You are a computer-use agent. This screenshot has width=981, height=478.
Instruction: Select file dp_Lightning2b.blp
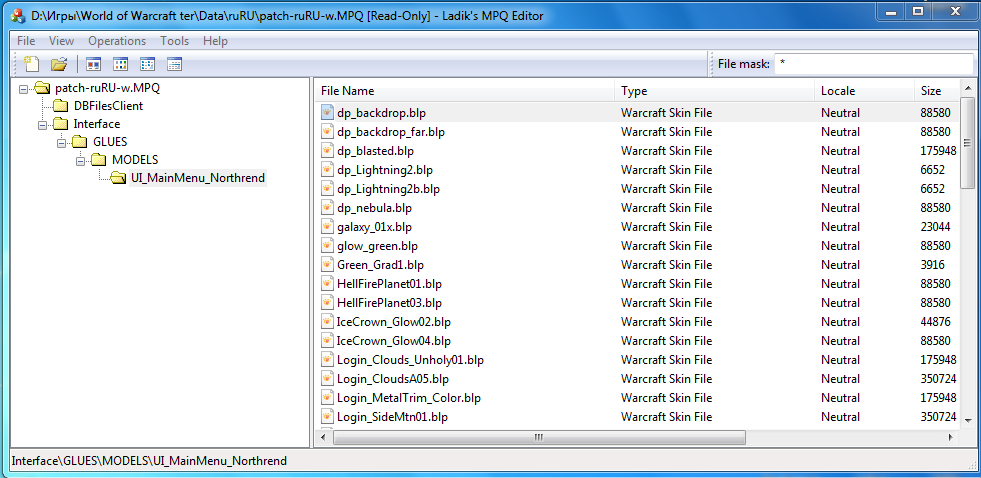(x=388, y=189)
